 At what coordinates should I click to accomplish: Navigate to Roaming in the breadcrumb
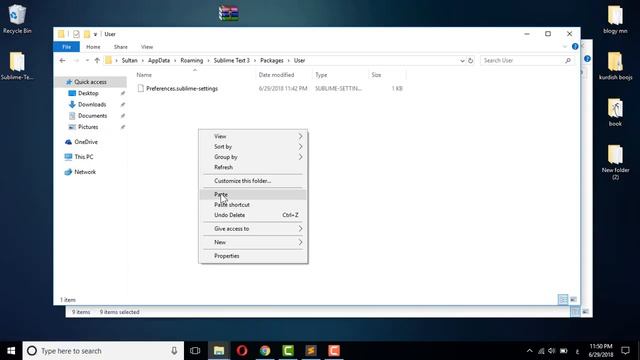[191, 60]
